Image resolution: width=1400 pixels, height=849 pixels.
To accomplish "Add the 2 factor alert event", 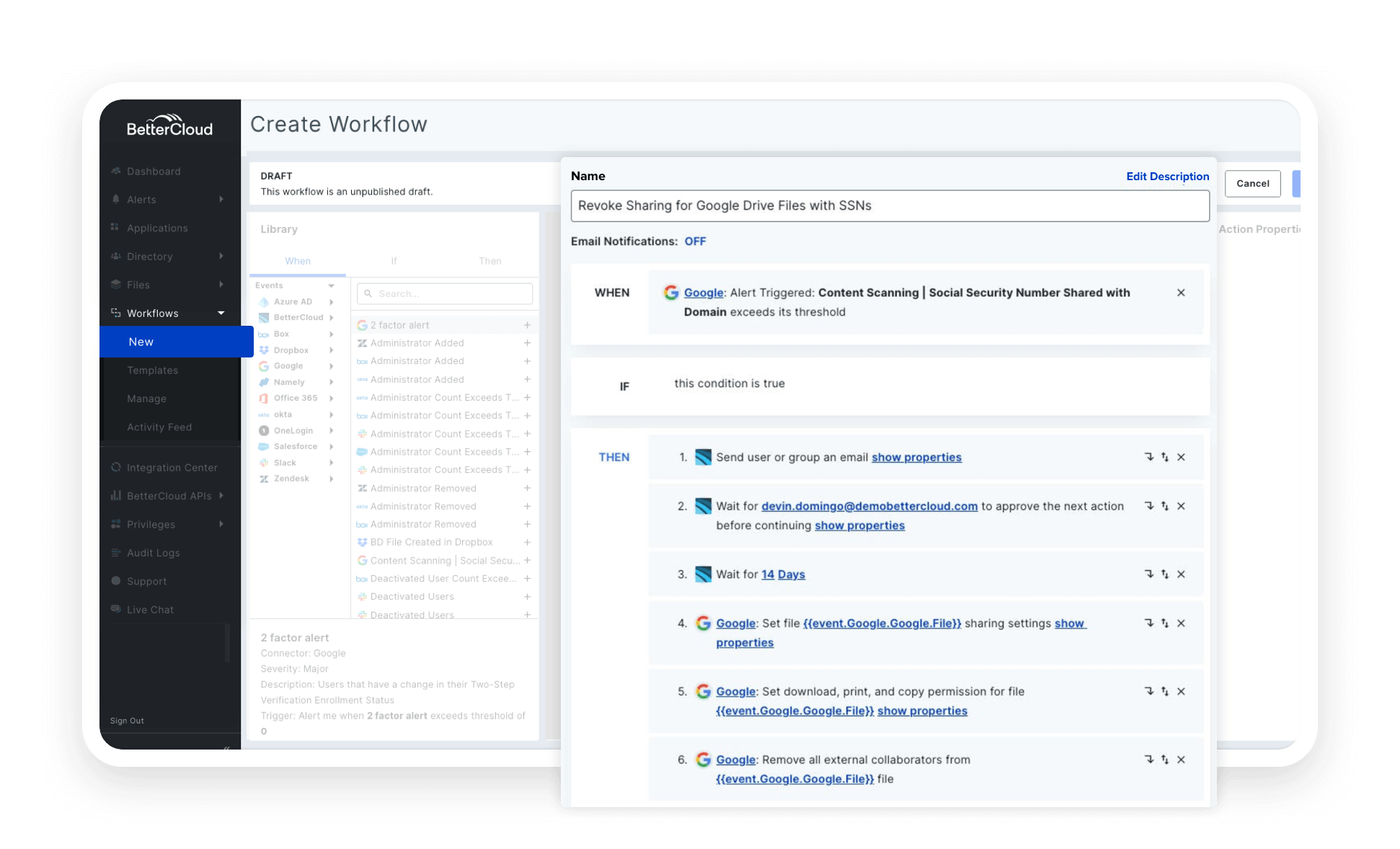I will [x=527, y=325].
